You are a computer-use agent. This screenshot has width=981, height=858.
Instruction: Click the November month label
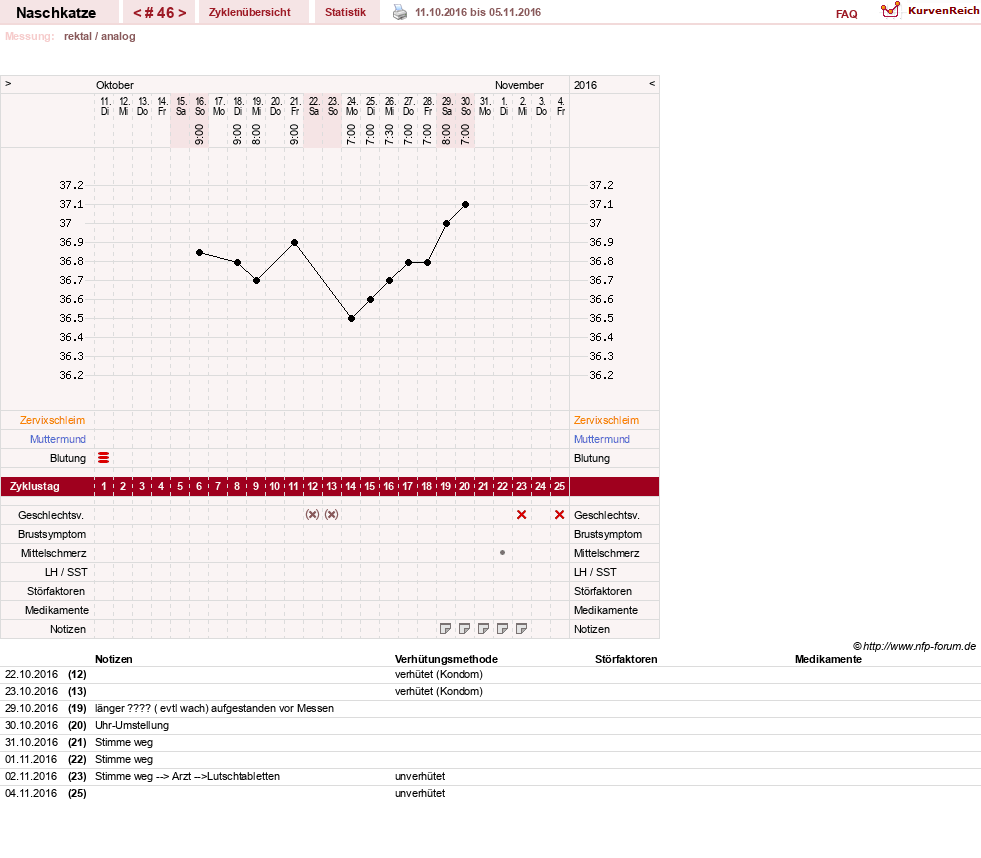tap(519, 85)
